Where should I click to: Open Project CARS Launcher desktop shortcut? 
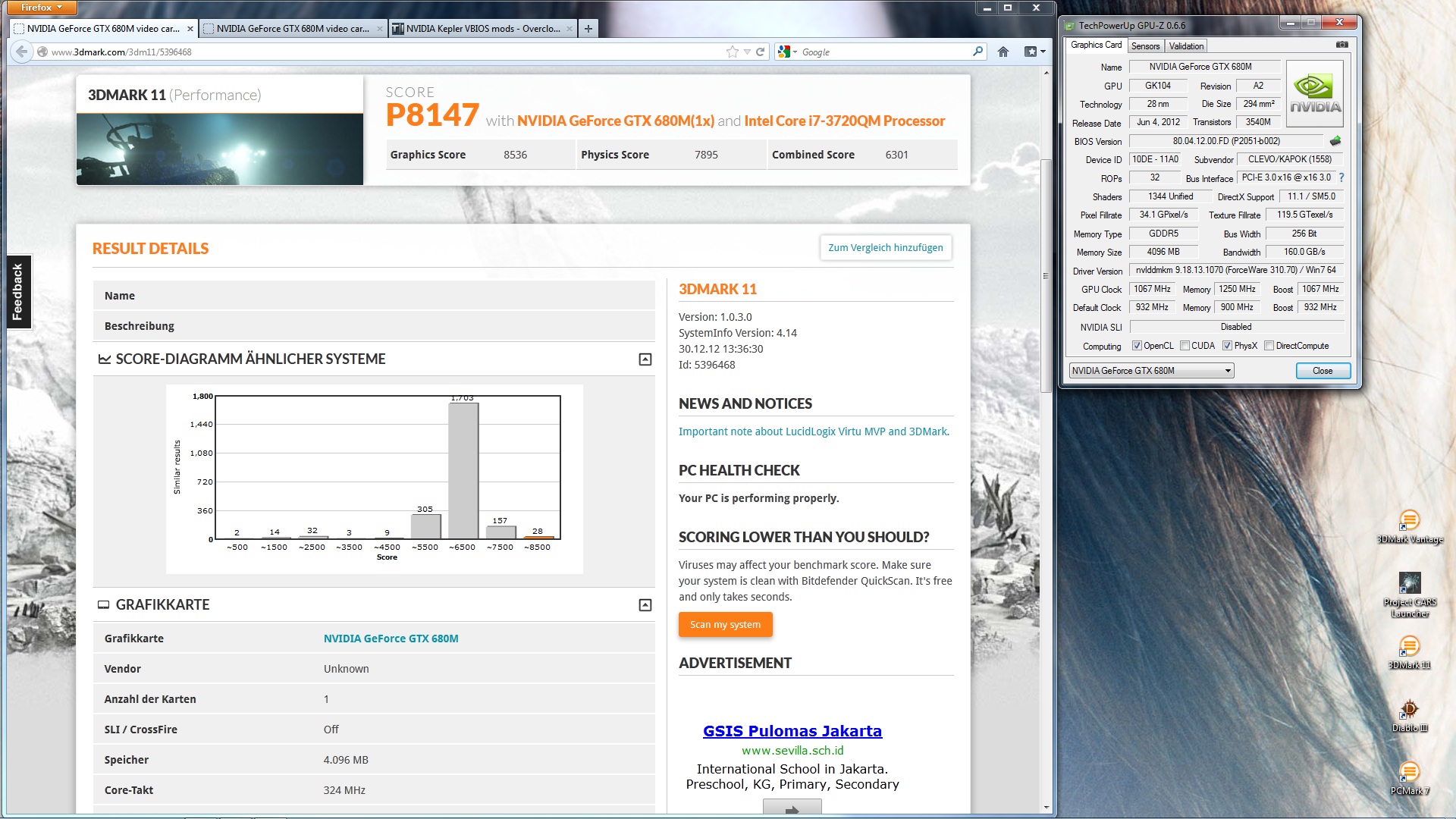(1409, 595)
